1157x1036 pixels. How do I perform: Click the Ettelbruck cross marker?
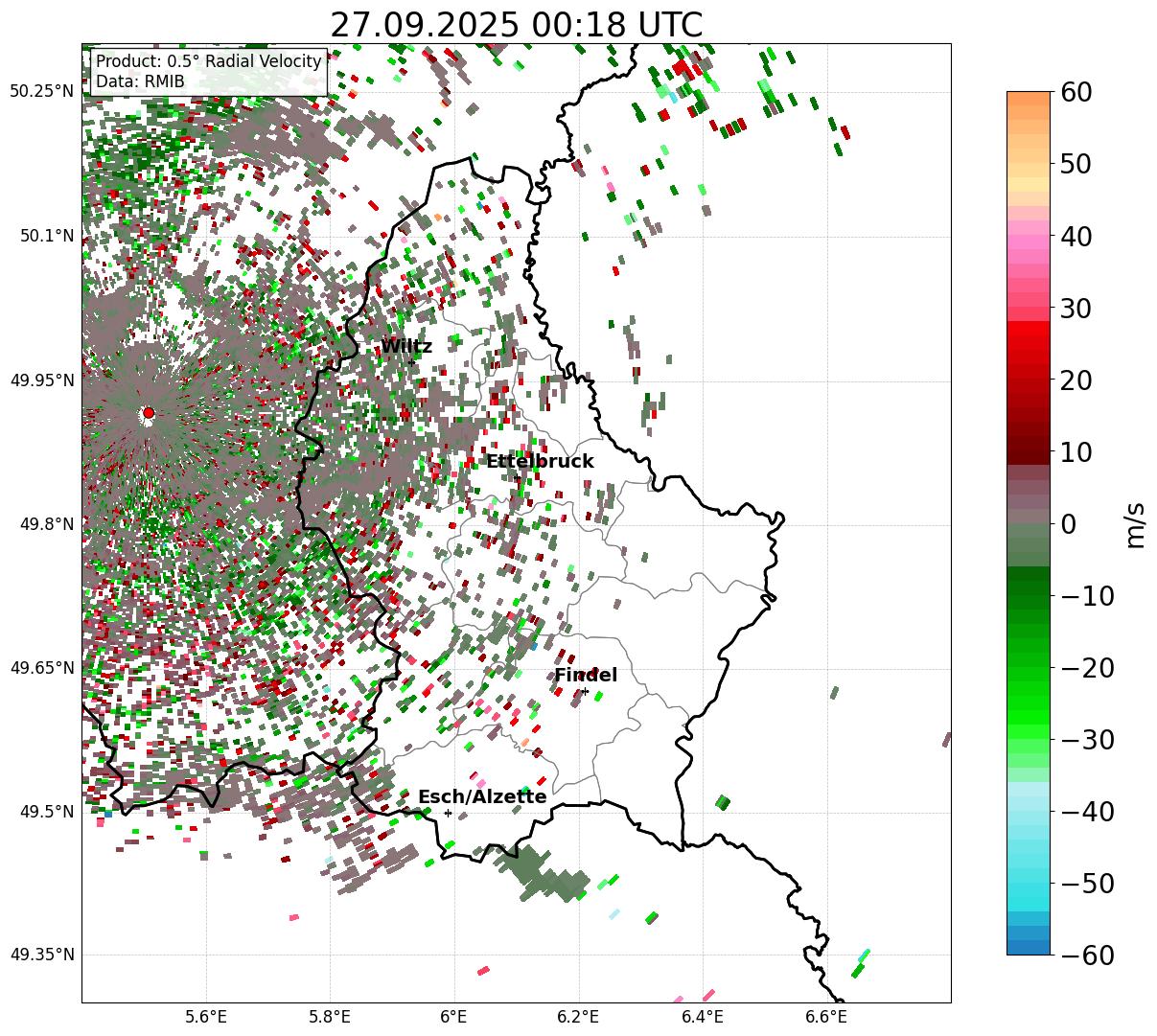pyautogui.click(x=517, y=477)
